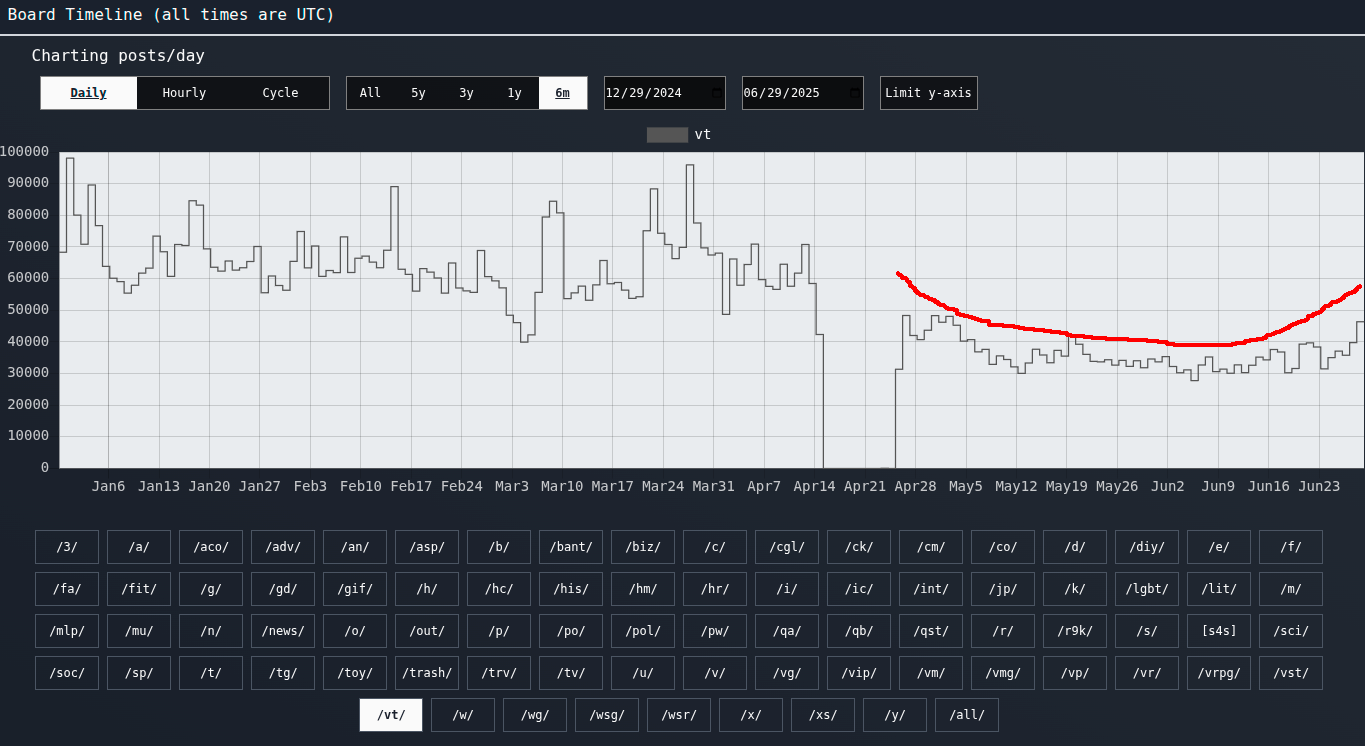Click the active /vt/ board button
The image size is (1365, 746).
coord(391,715)
